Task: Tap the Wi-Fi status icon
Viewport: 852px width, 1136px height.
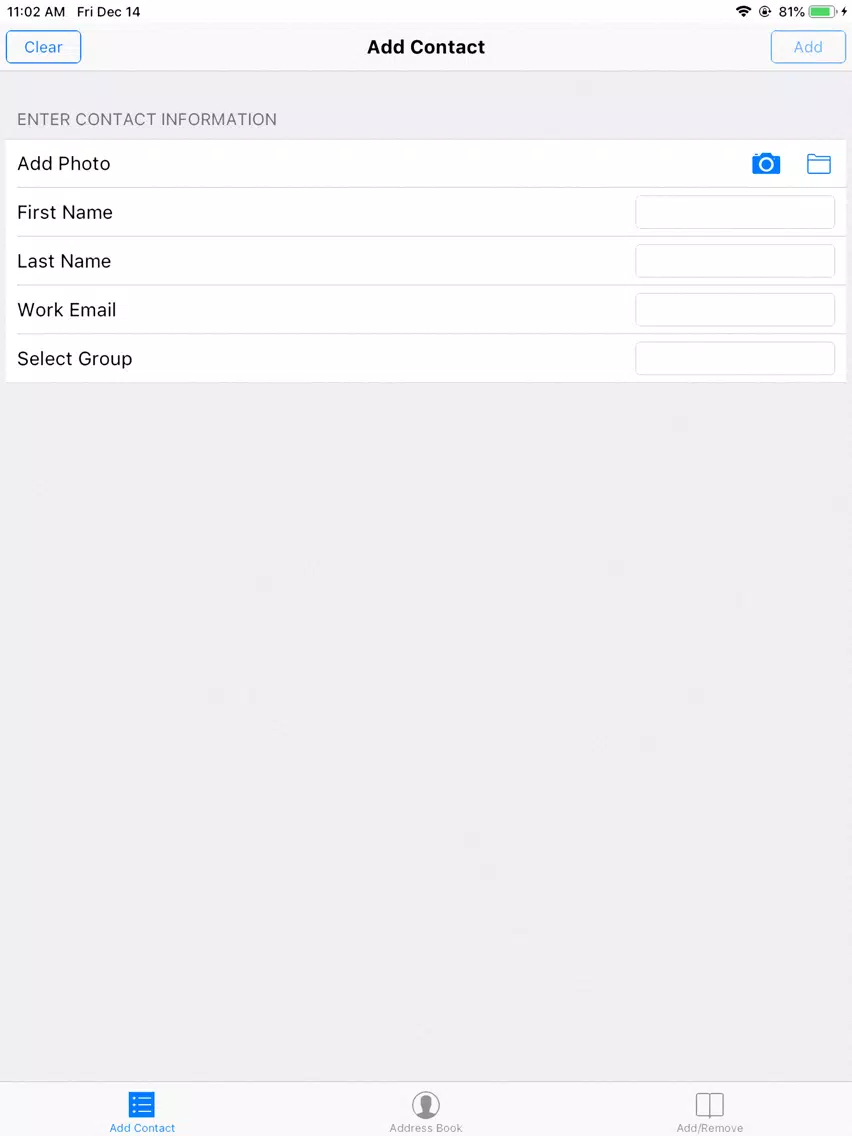Action: (743, 11)
